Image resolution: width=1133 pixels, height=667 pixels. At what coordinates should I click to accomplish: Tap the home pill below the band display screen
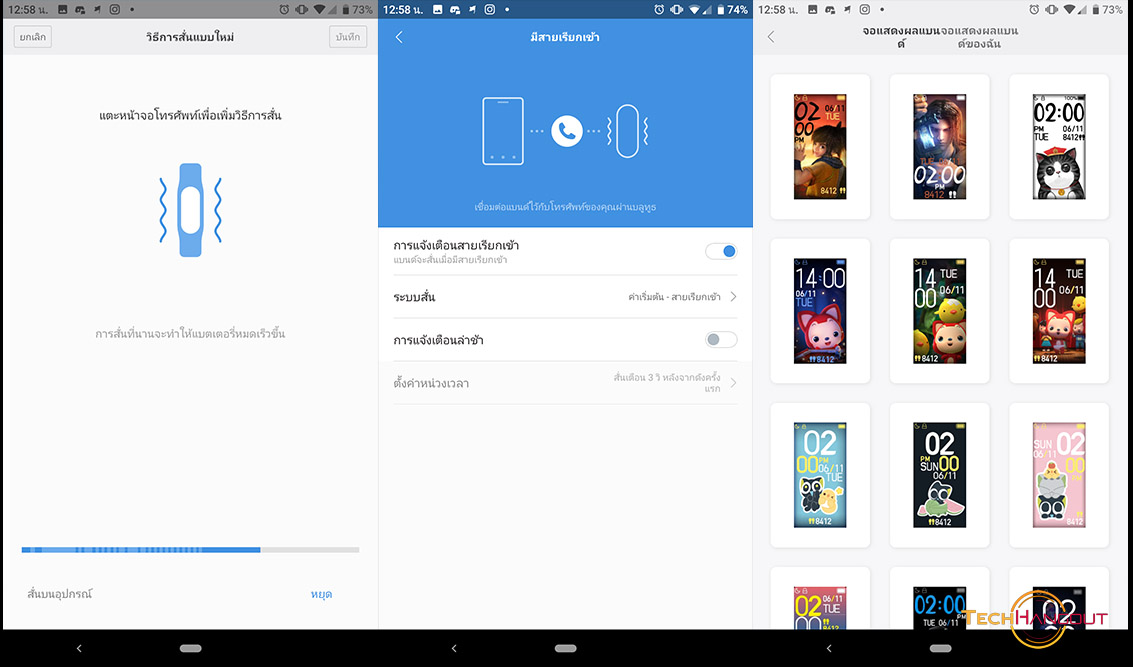pyautogui.click(x=940, y=648)
